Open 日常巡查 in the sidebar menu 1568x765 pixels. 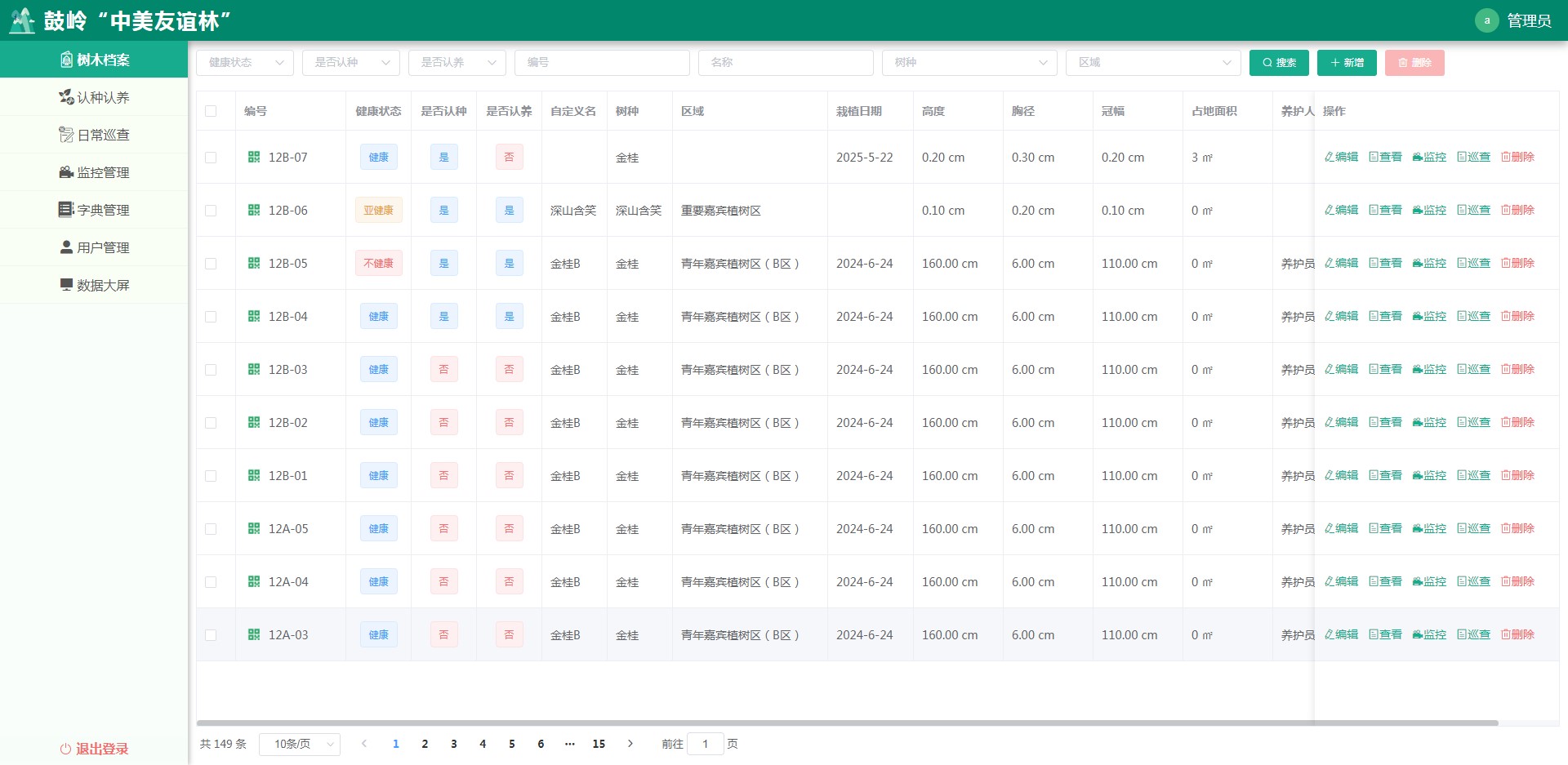coord(94,135)
